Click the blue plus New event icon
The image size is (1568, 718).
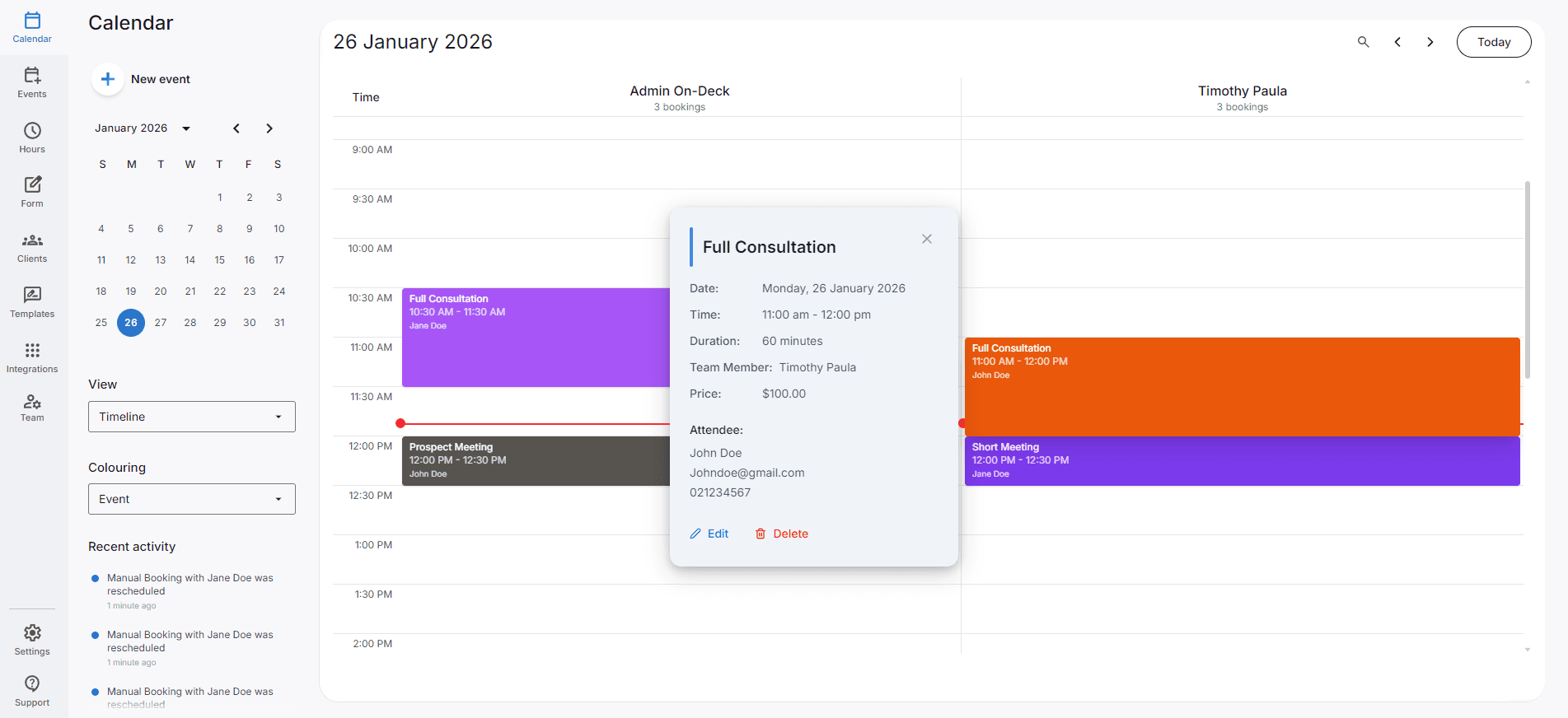[x=107, y=79]
